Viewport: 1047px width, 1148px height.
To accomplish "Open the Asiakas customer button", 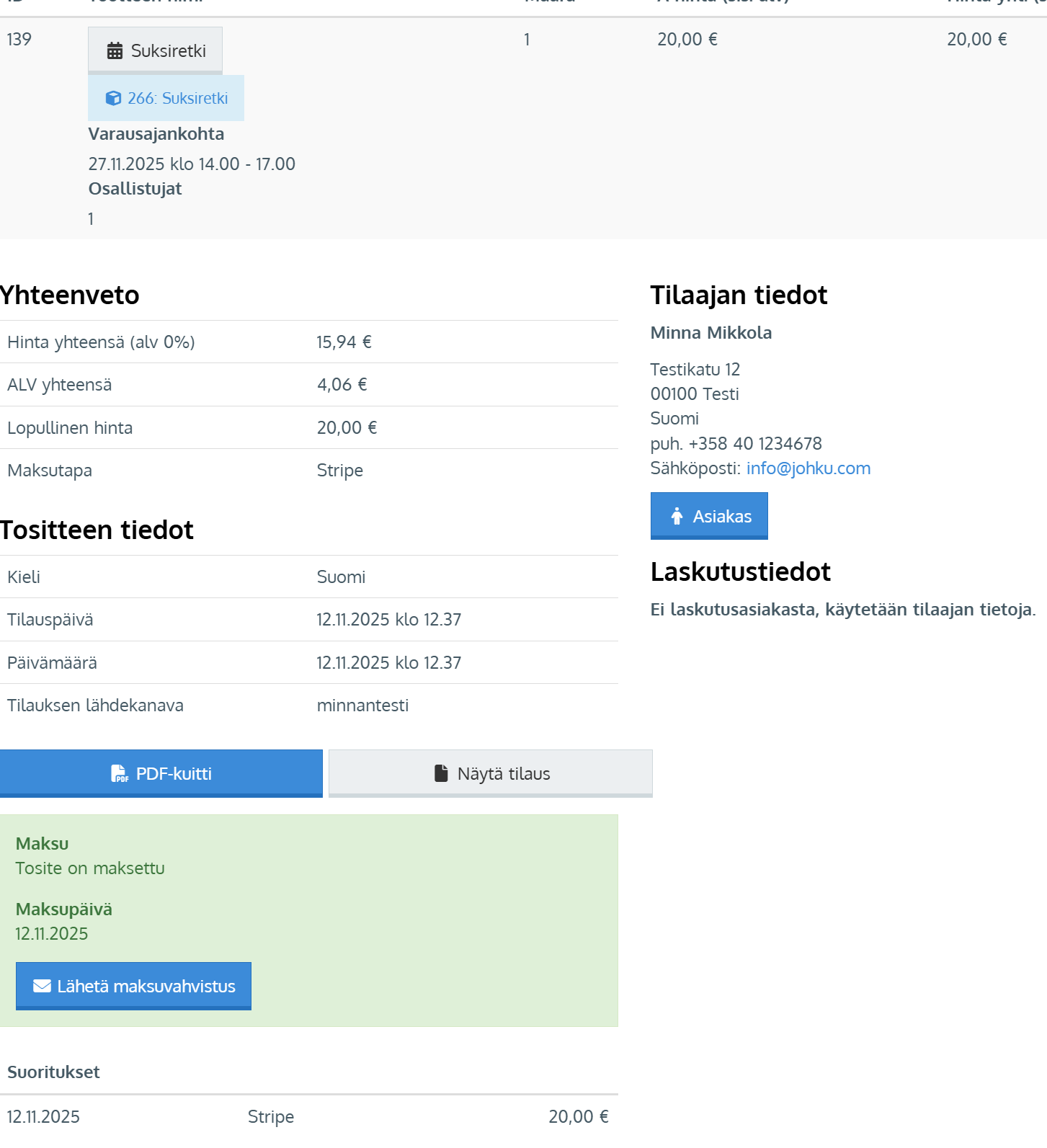I will coord(709,516).
